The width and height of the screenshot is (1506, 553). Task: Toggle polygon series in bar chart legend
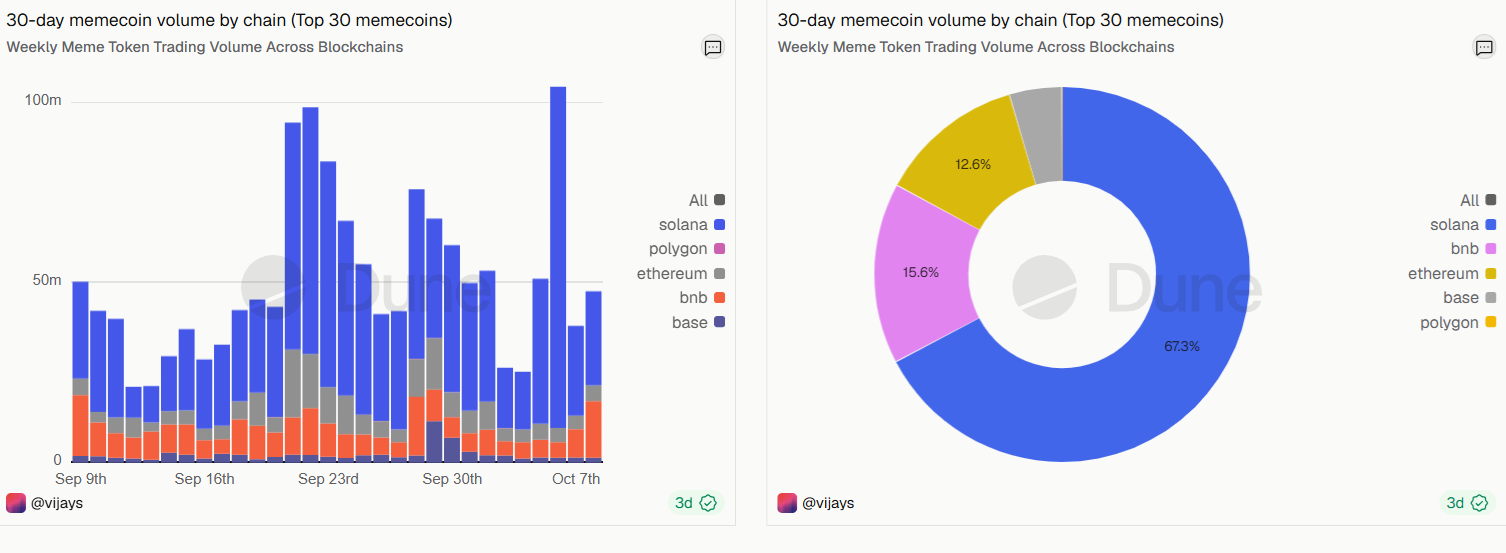(687, 249)
